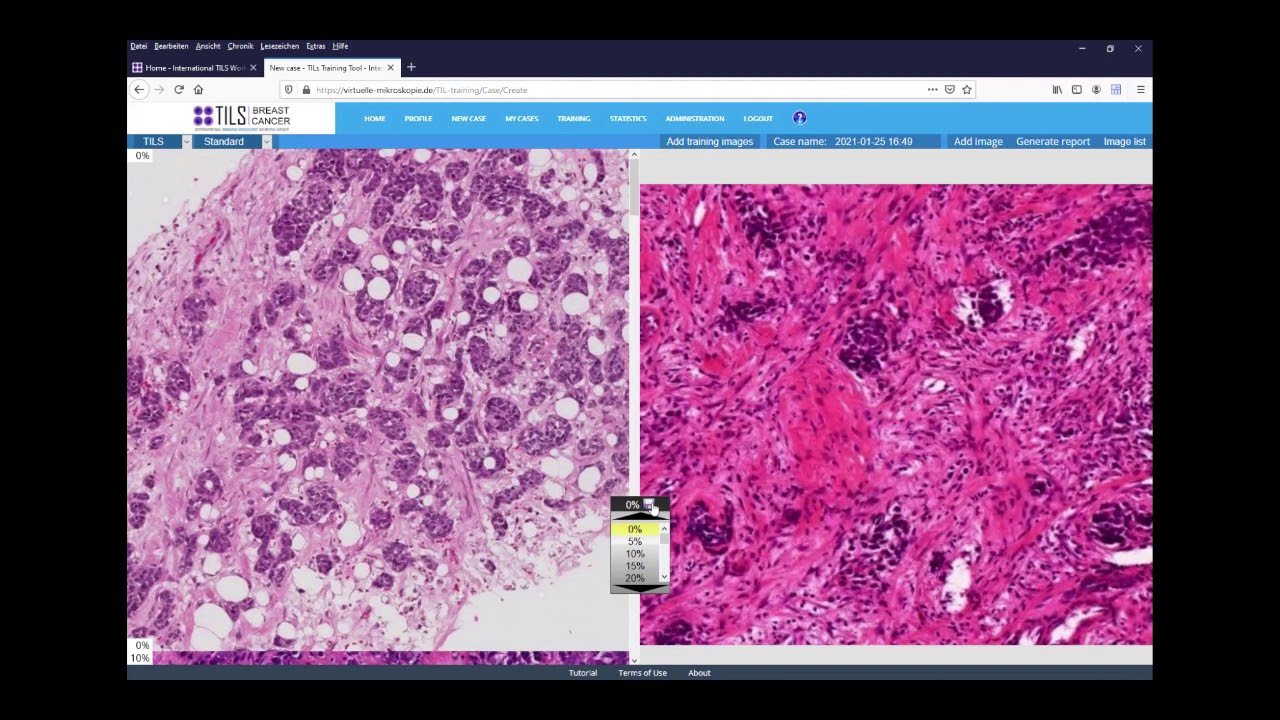This screenshot has height=720, width=1280.
Task: Click the percentage list scroll-down arrow
Action: (x=664, y=577)
